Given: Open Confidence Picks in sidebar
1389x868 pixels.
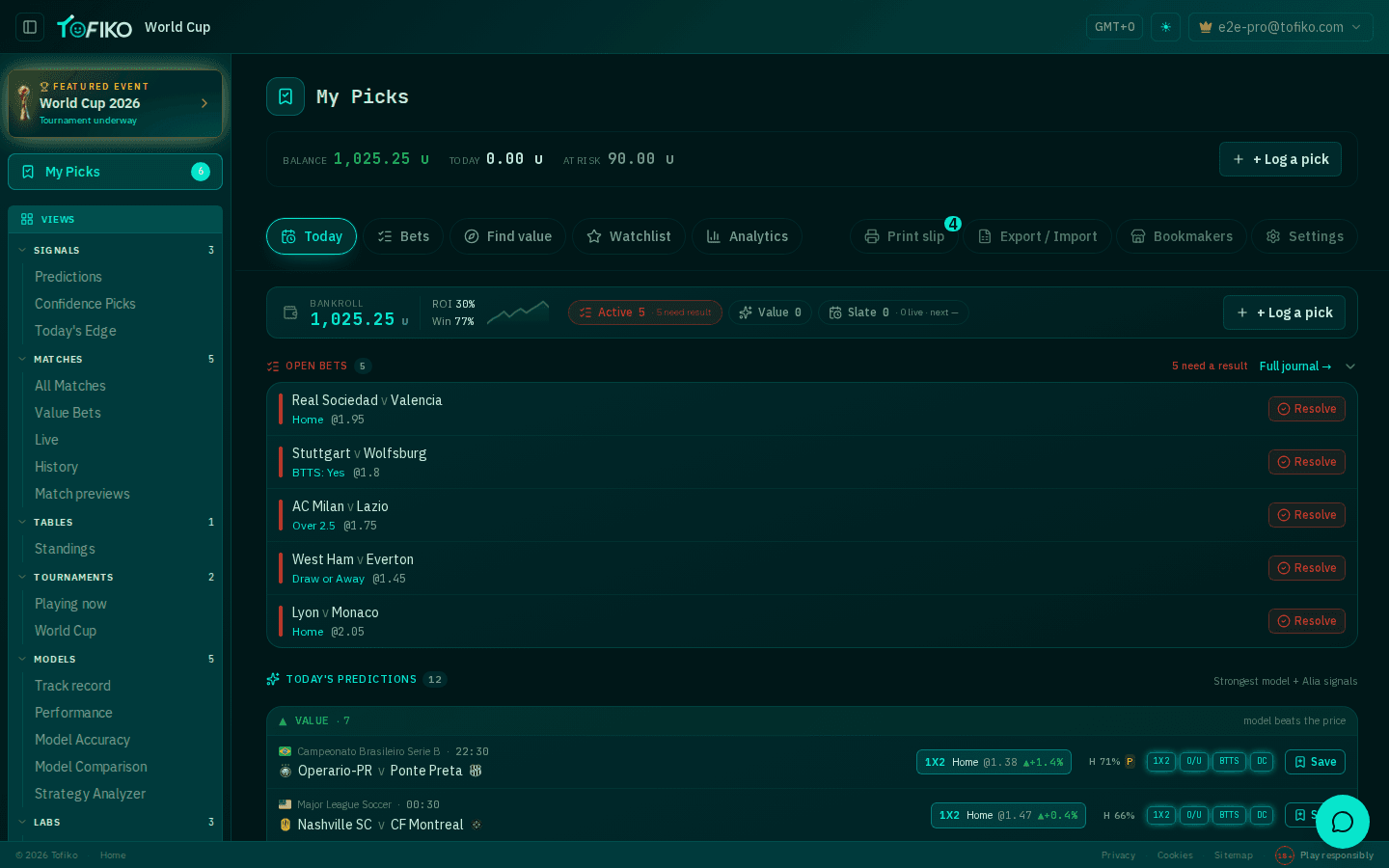Looking at the screenshot, I should coord(85,304).
